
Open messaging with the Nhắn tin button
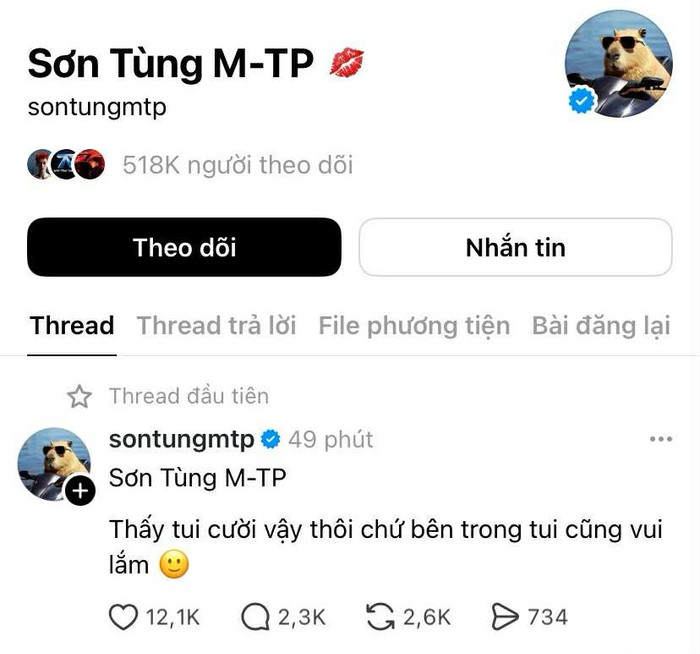(516, 247)
